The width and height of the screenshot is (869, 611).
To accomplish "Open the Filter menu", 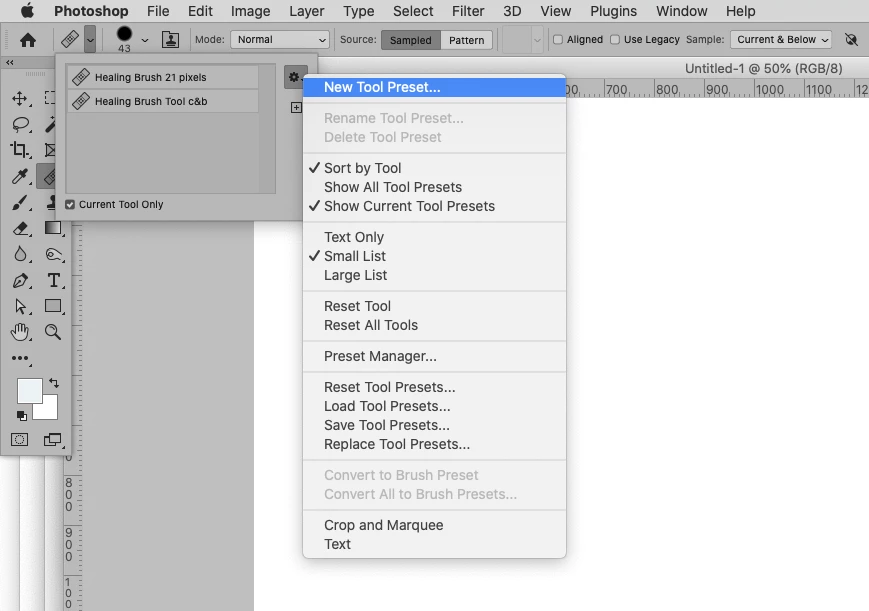I will 468,11.
